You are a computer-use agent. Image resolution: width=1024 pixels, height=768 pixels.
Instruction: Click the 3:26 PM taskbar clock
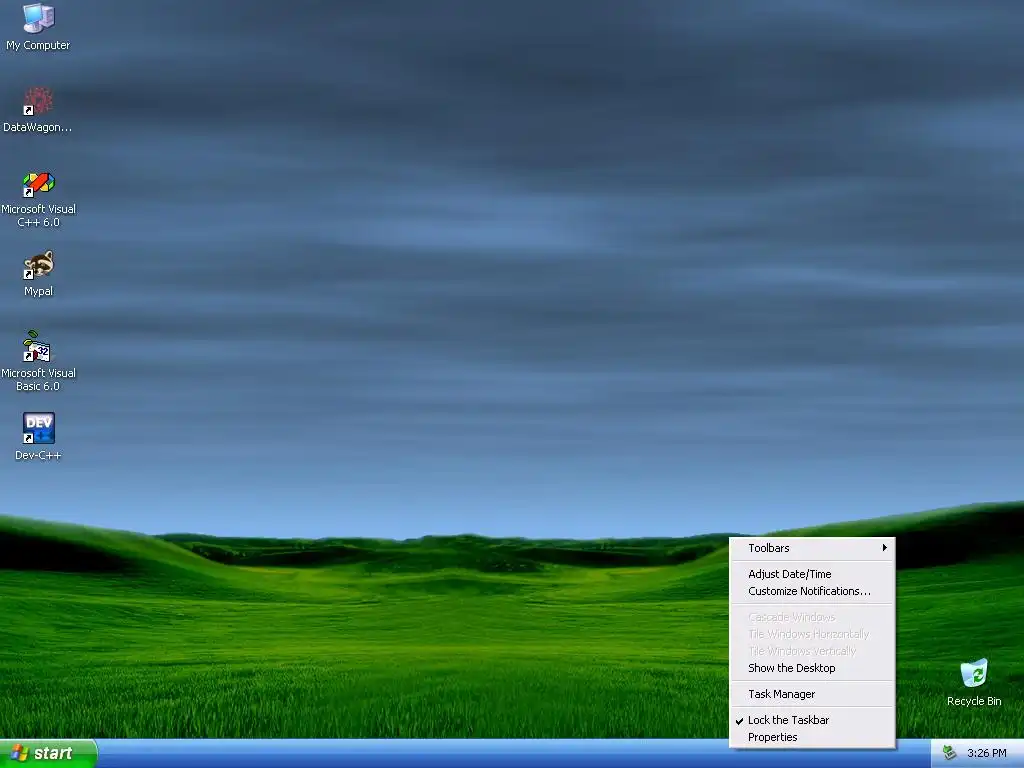click(x=986, y=753)
